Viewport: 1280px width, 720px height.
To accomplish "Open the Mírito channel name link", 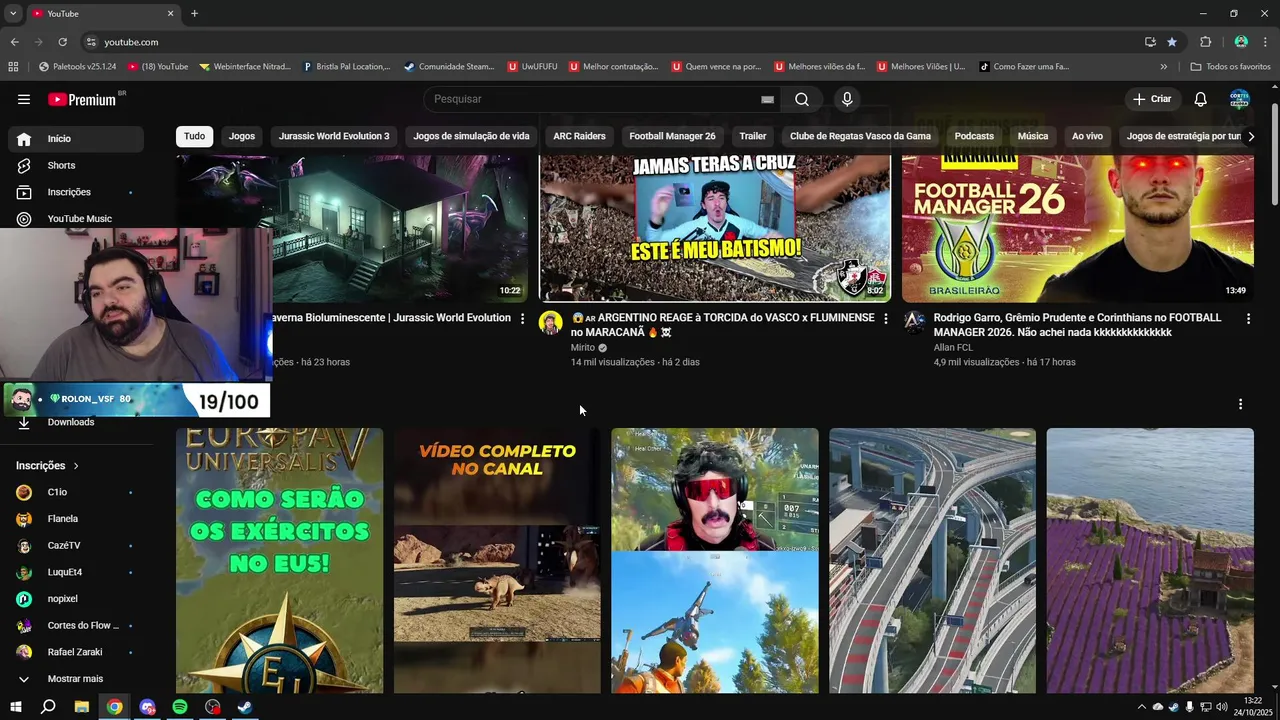I will tap(583, 348).
